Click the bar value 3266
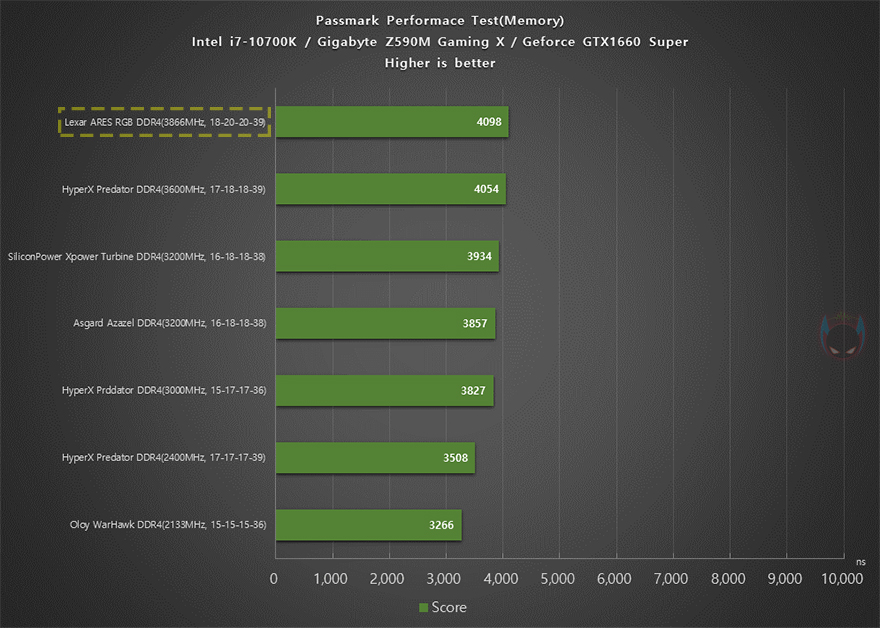Viewport: 880px width, 628px height. (441, 525)
